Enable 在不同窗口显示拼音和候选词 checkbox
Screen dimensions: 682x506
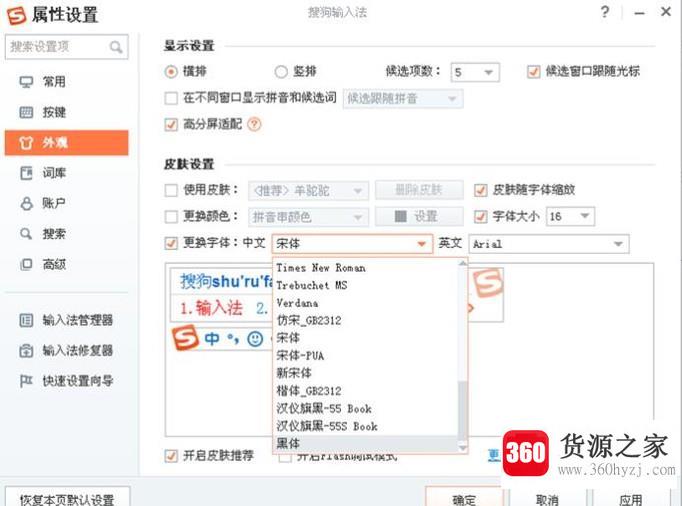[171, 98]
